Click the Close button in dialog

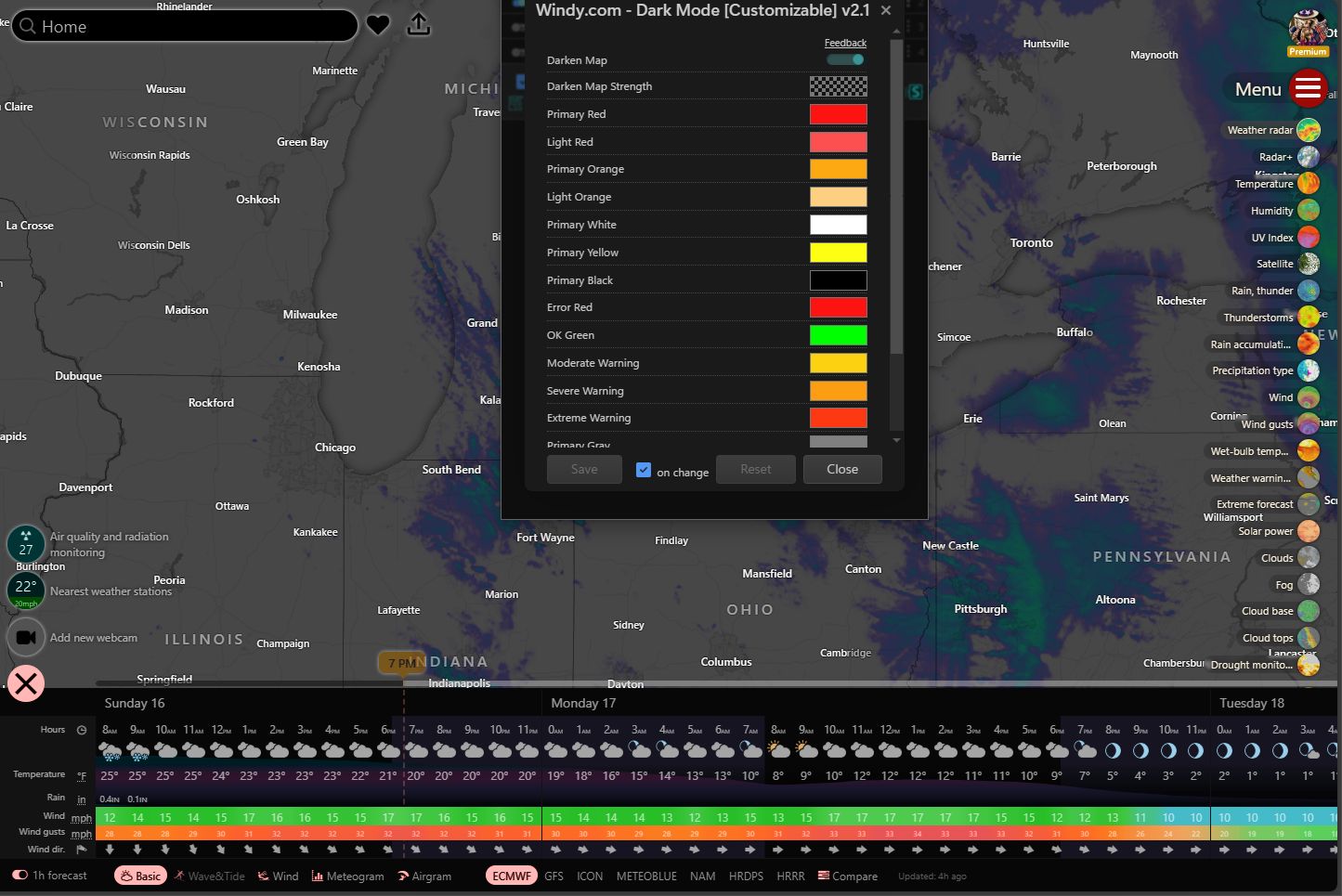point(842,469)
